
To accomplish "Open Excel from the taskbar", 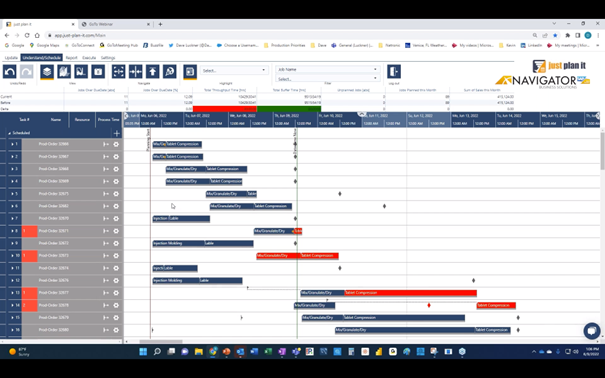I will pyautogui.click(x=268, y=351).
